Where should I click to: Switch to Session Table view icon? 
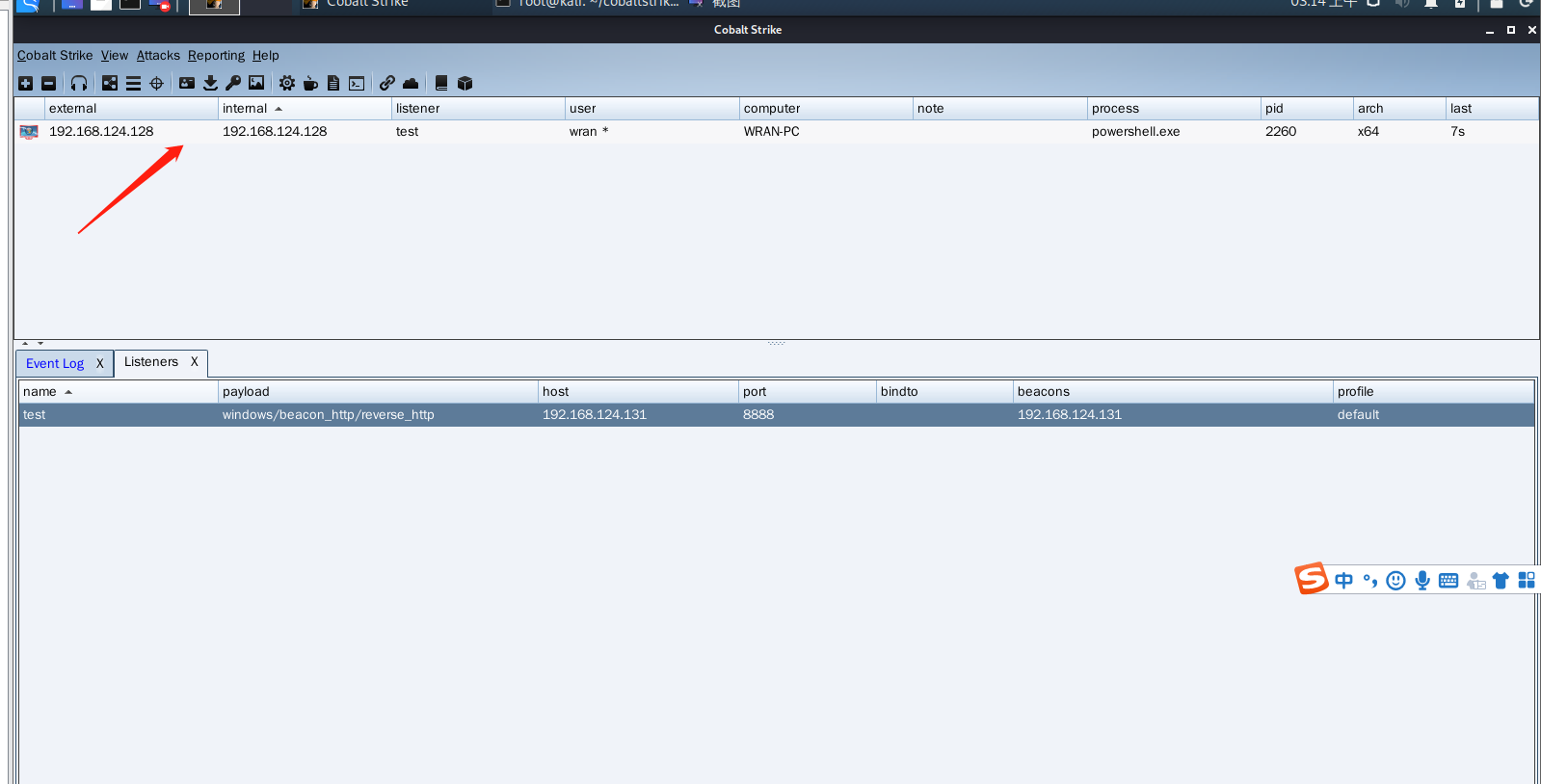(133, 84)
